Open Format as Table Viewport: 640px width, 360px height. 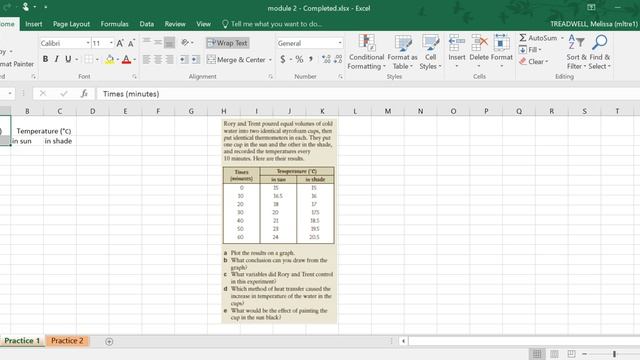402,52
